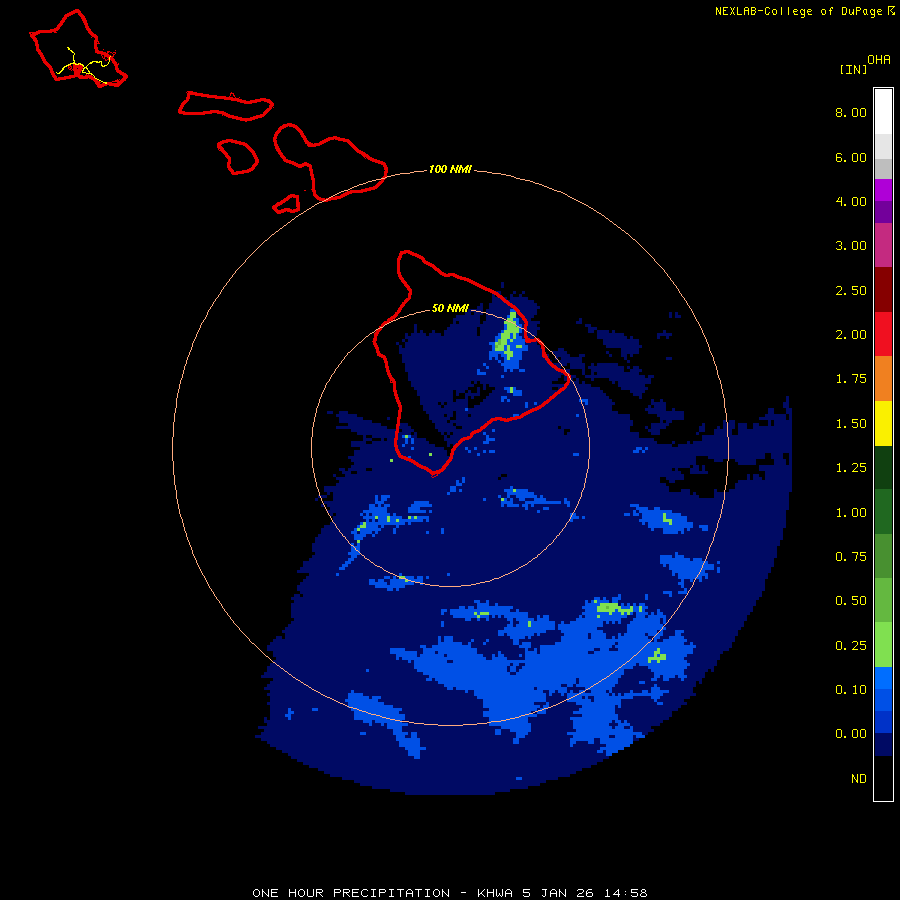The image size is (900, 900).
Task: Click the 4.00 legend value
Action: 851,201
